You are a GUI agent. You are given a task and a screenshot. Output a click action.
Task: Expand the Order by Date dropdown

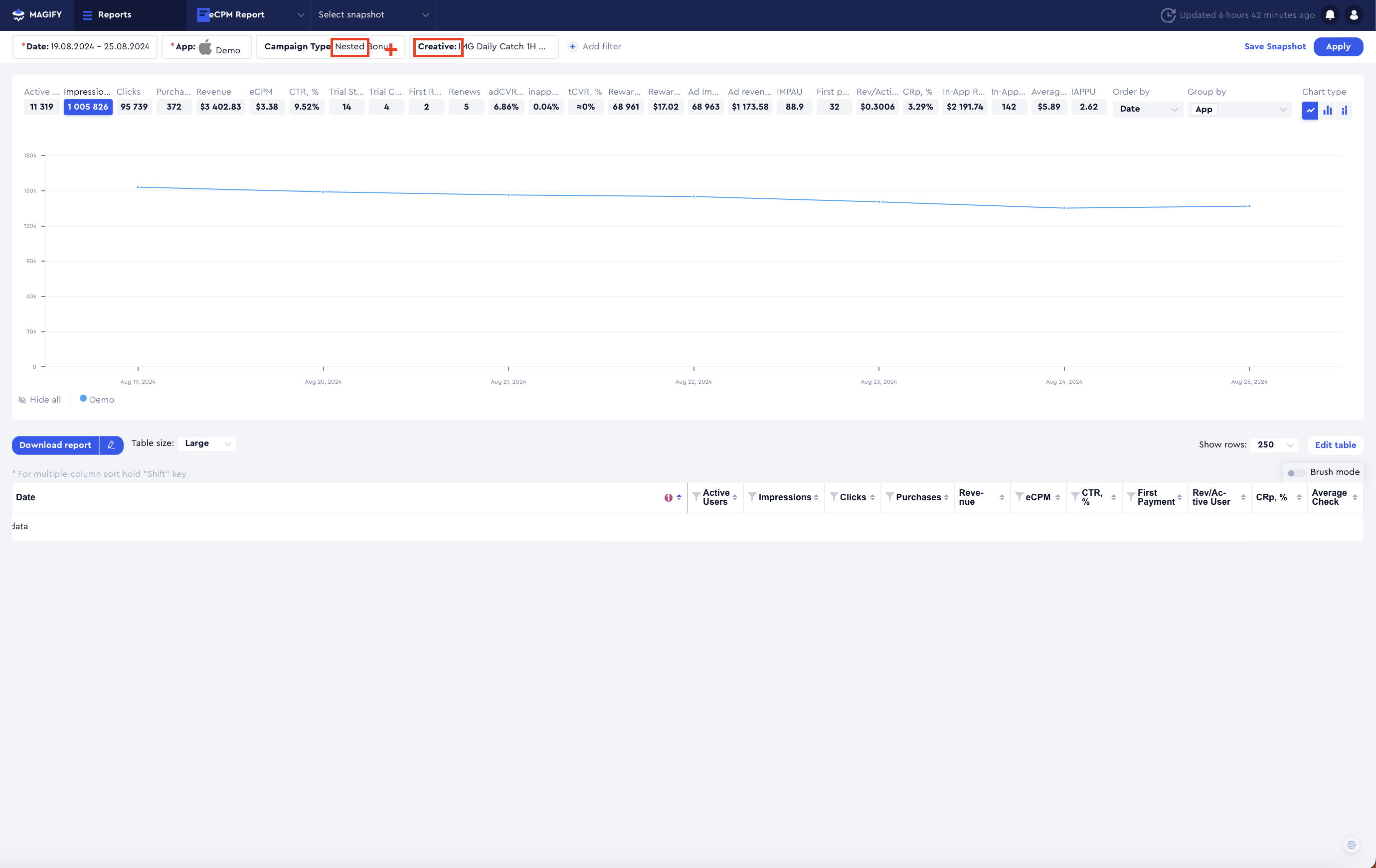tap(1148, 109)
